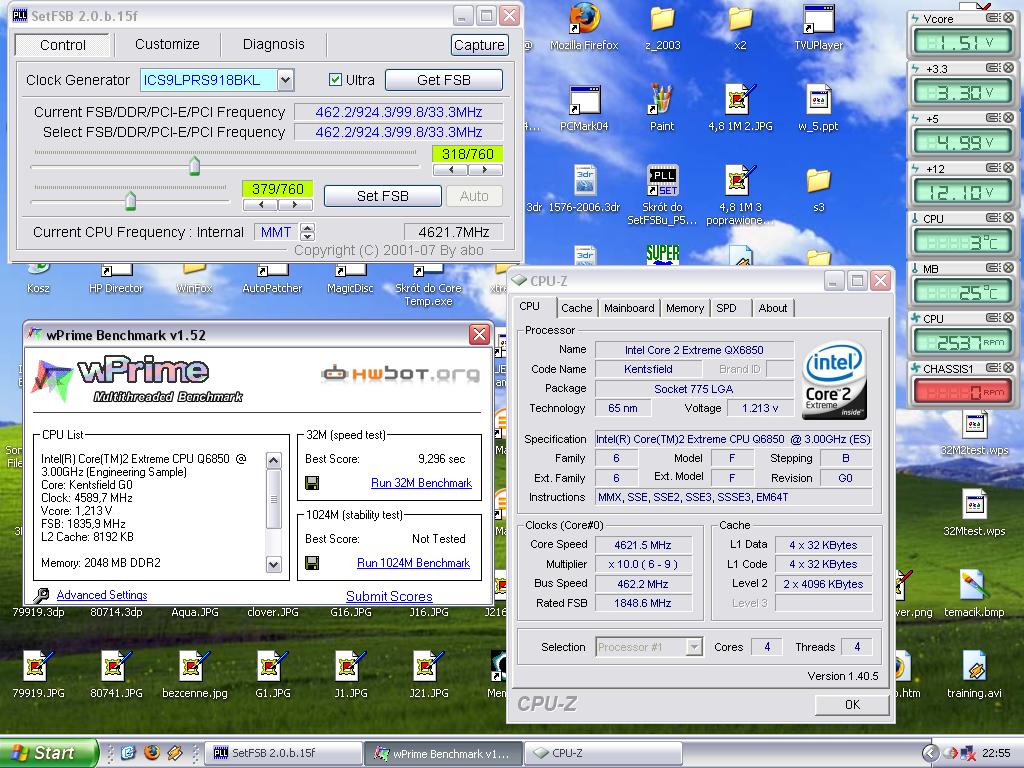Click the 1024M benchmark save floppy icon
The width and height of the screenshot is (1024, 768).
(312, 563)
